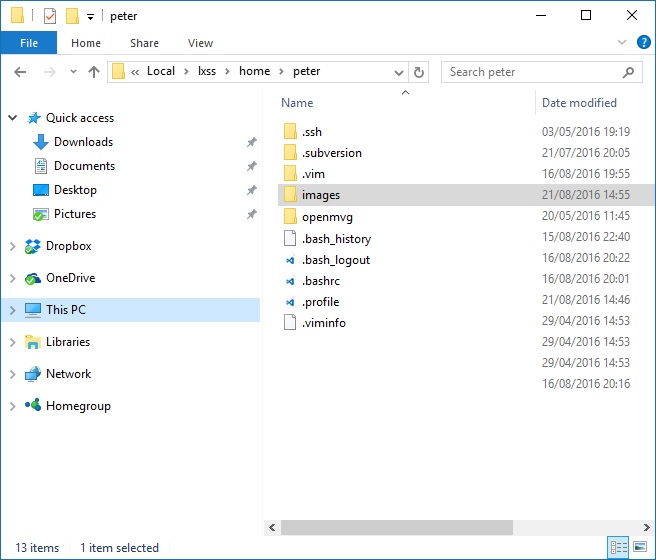
Task: Click the horizontal scrollbar thumb
Action: point(396,527)
